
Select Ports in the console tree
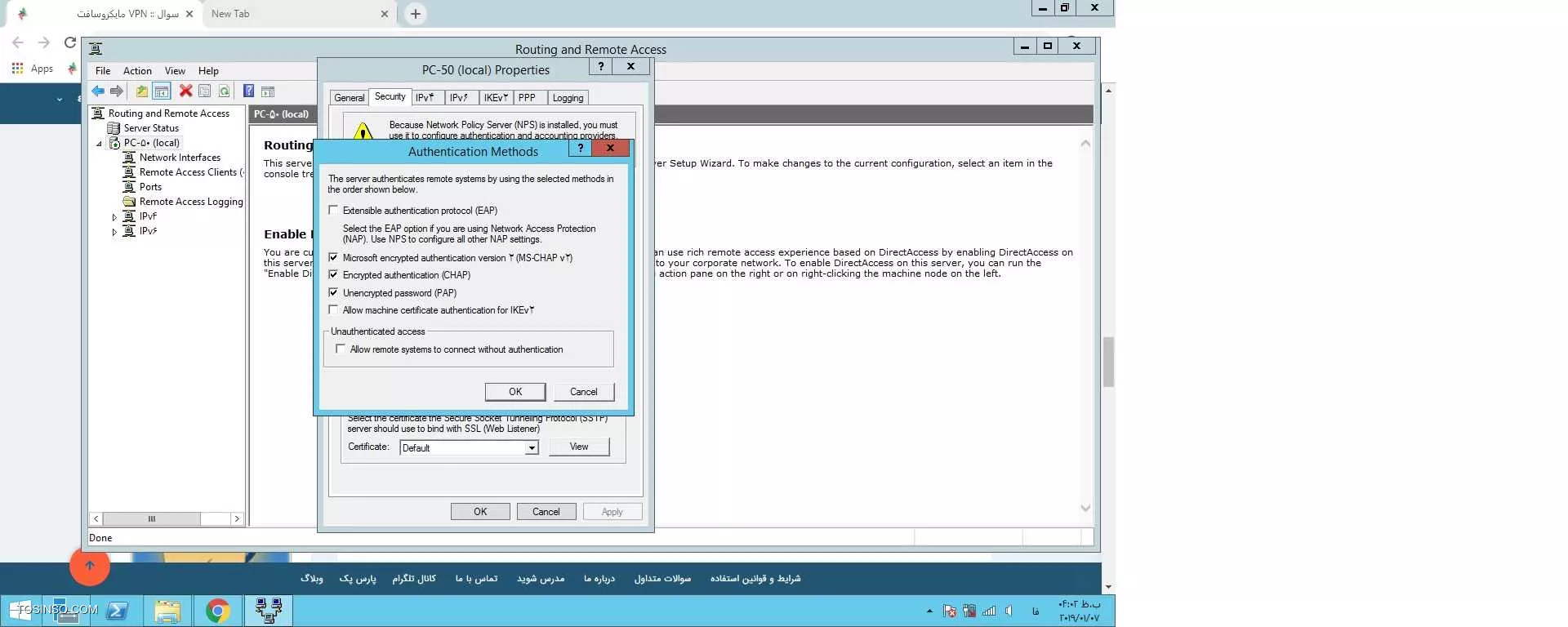tap(150, 187)
